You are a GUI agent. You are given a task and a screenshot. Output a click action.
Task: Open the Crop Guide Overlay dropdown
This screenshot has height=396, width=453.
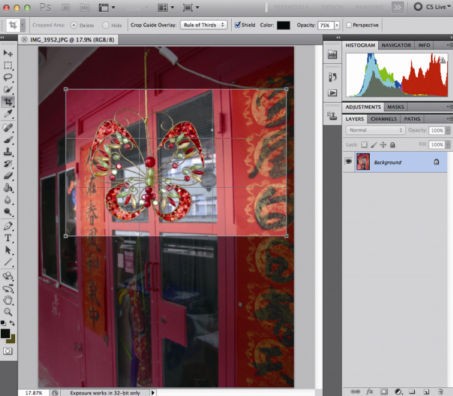coord(204,25)
